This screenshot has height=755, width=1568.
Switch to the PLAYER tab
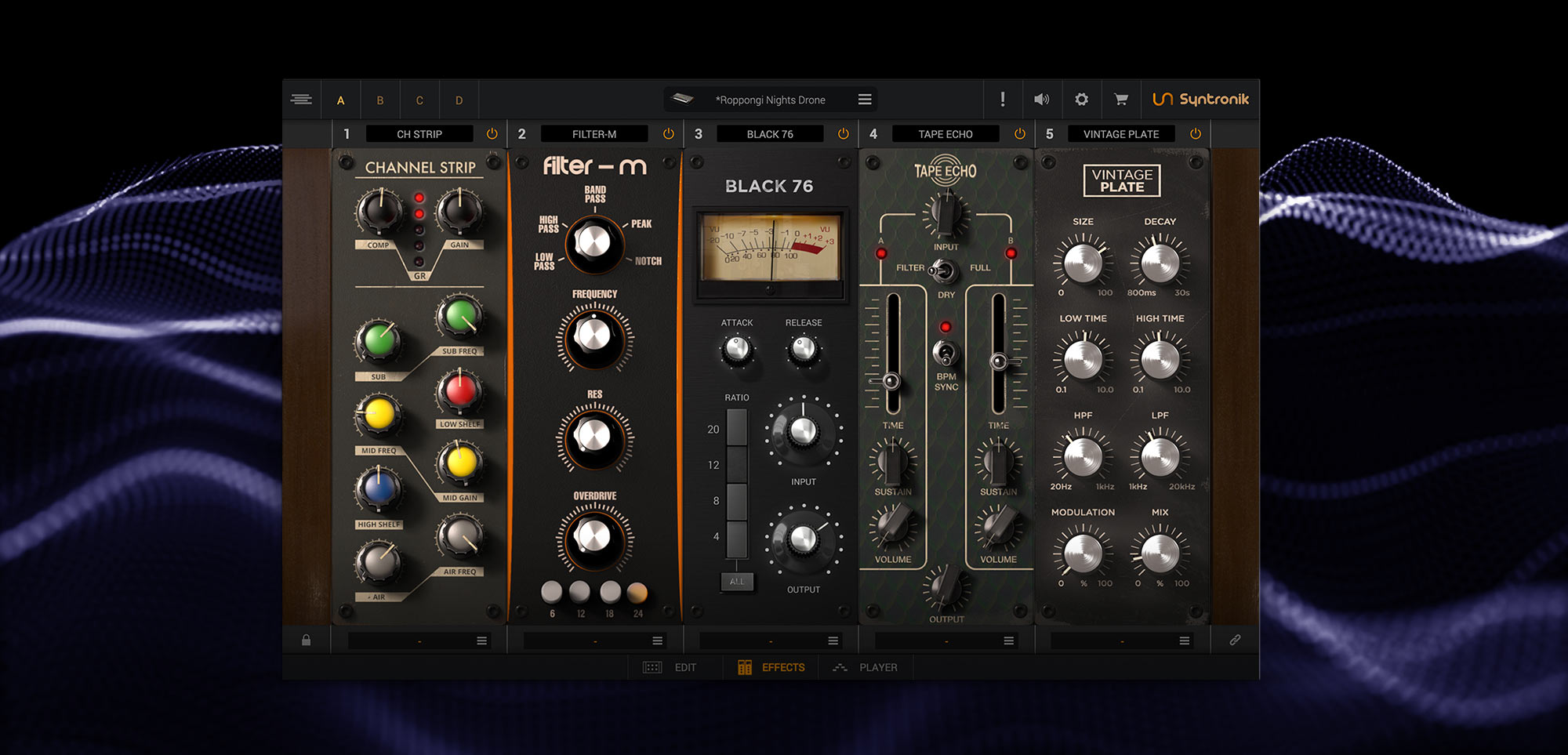(x=866, y=667)
